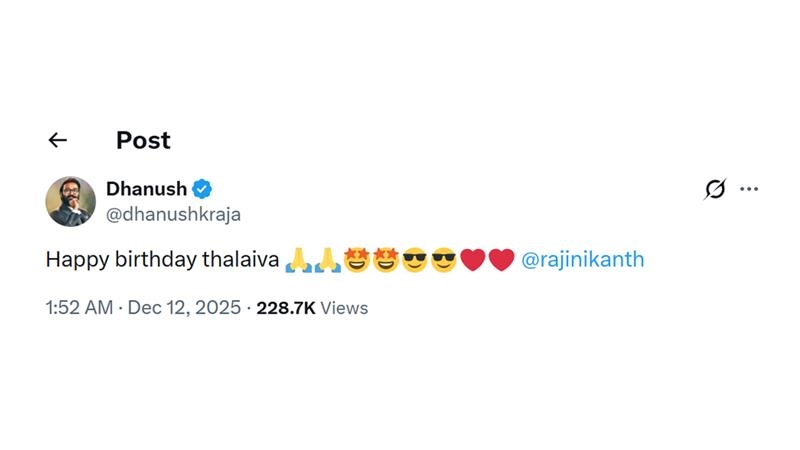The width and height of the screenshot is (800, 450).
Task: Click the Grok explain post icon
Action: coord(714,189)
